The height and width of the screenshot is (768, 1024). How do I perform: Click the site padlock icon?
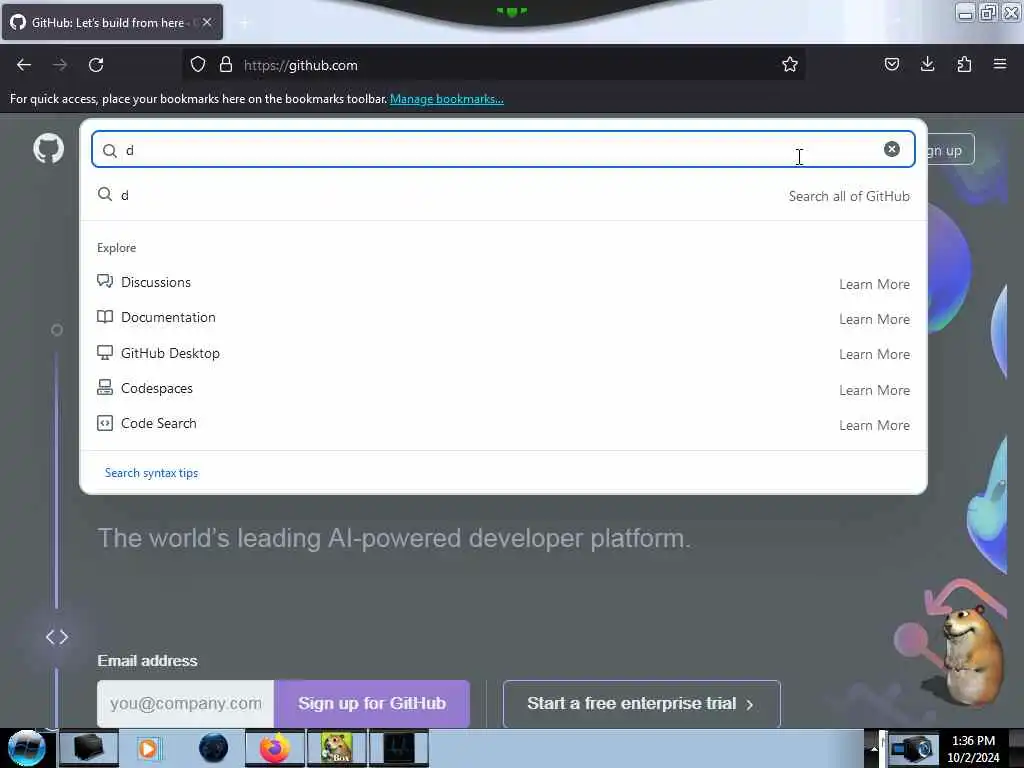click(226, 64)
